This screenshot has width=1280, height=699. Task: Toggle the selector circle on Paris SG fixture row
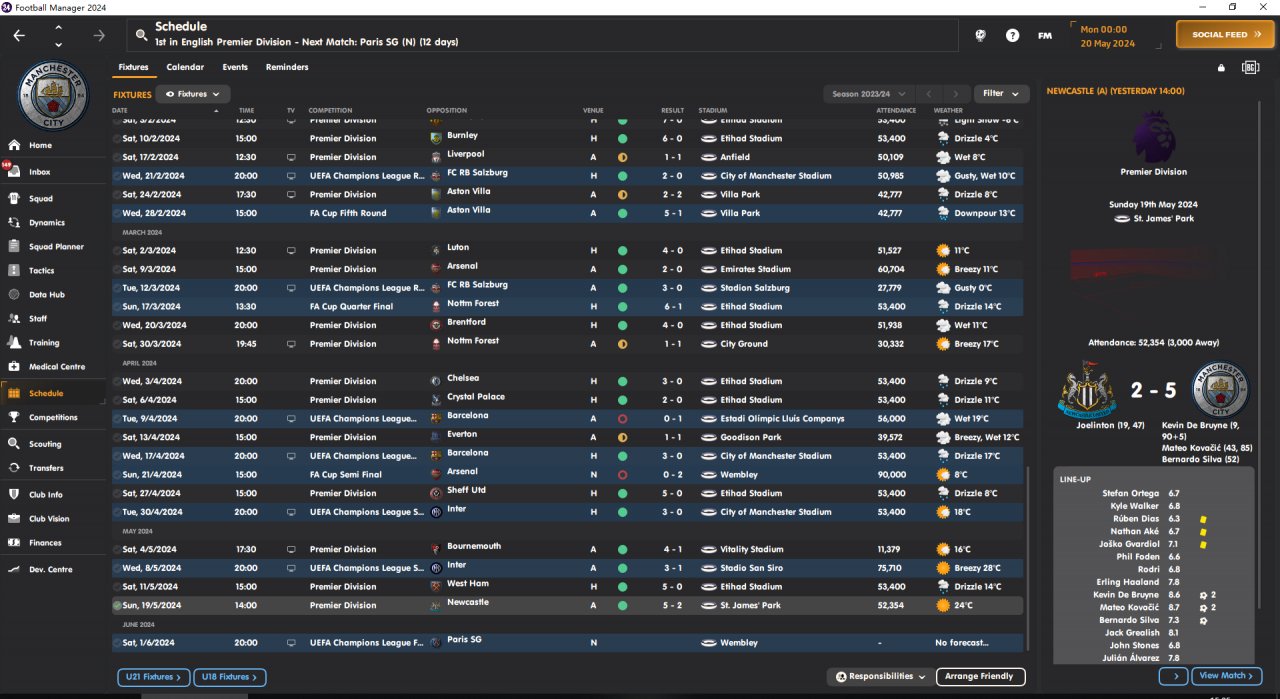117,643
